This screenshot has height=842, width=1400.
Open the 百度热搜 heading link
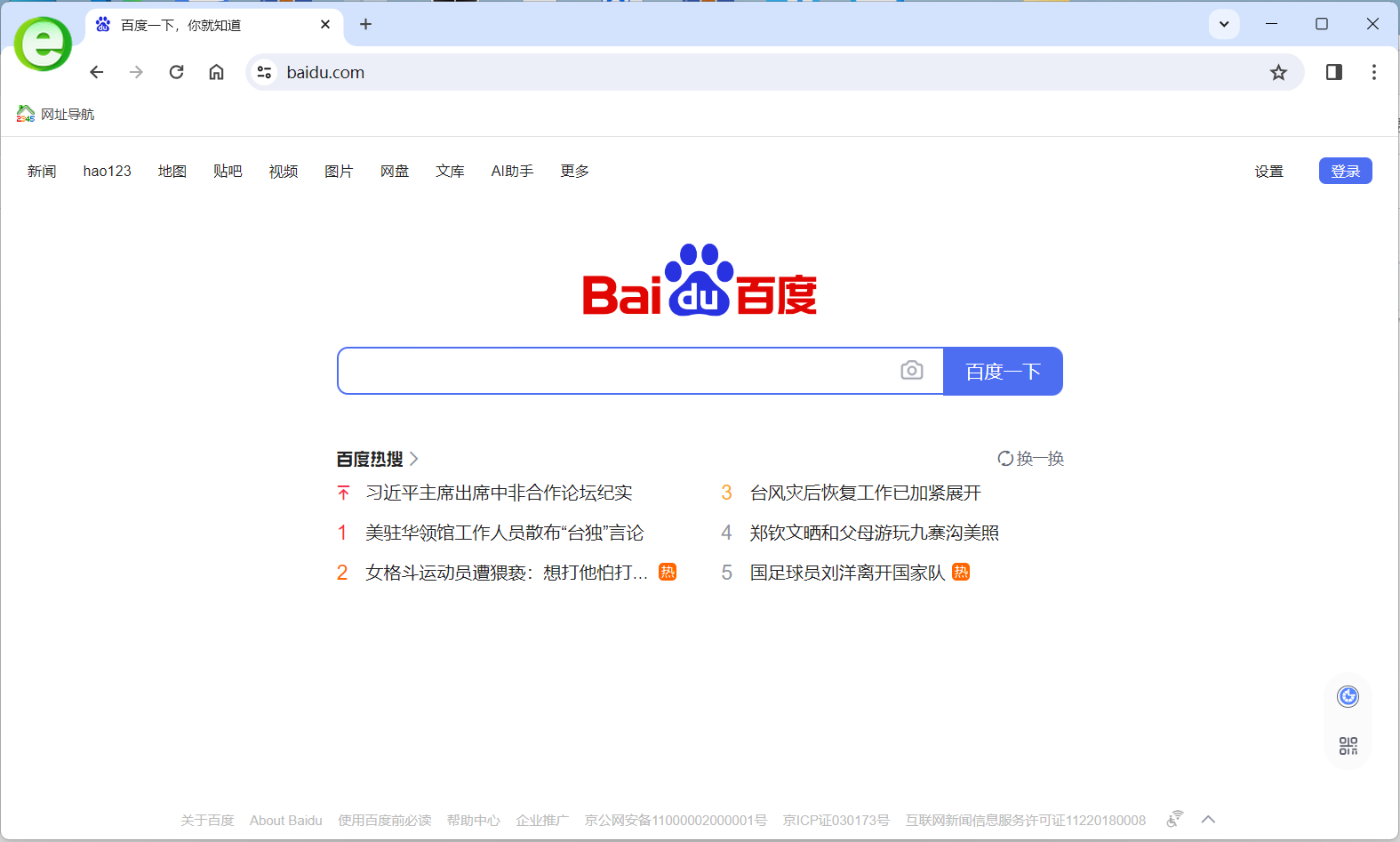pos(378,459)
